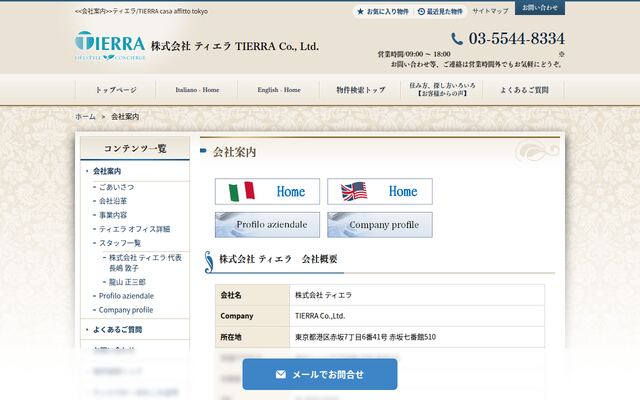Viewport: 640px width, 400px height.
Task: Click the star icon for favorite properties
Action: point(360,11)
